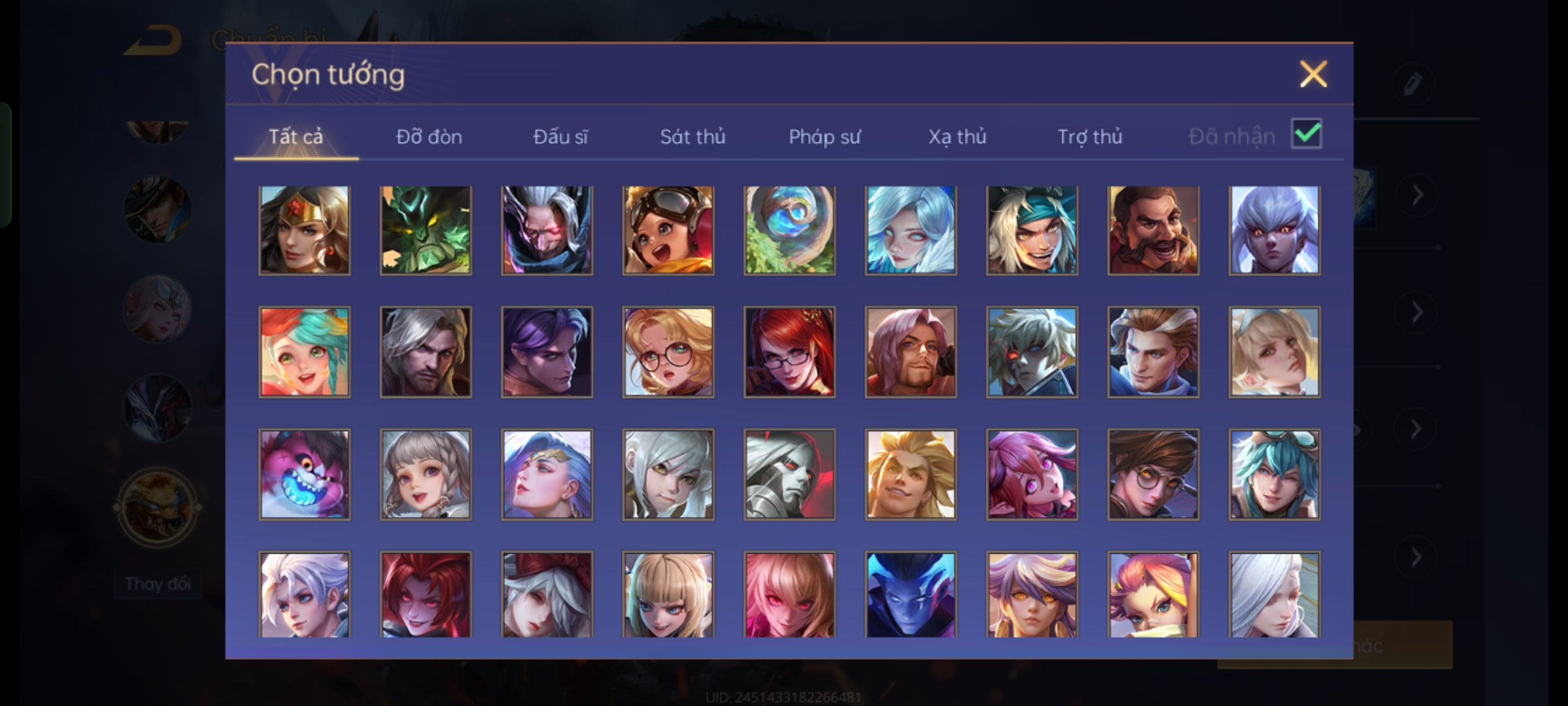This screenshot has width=1568, height=706.
Task: Click the Thay đổi button
Action: pyautogui.click(x=157, y=584)
